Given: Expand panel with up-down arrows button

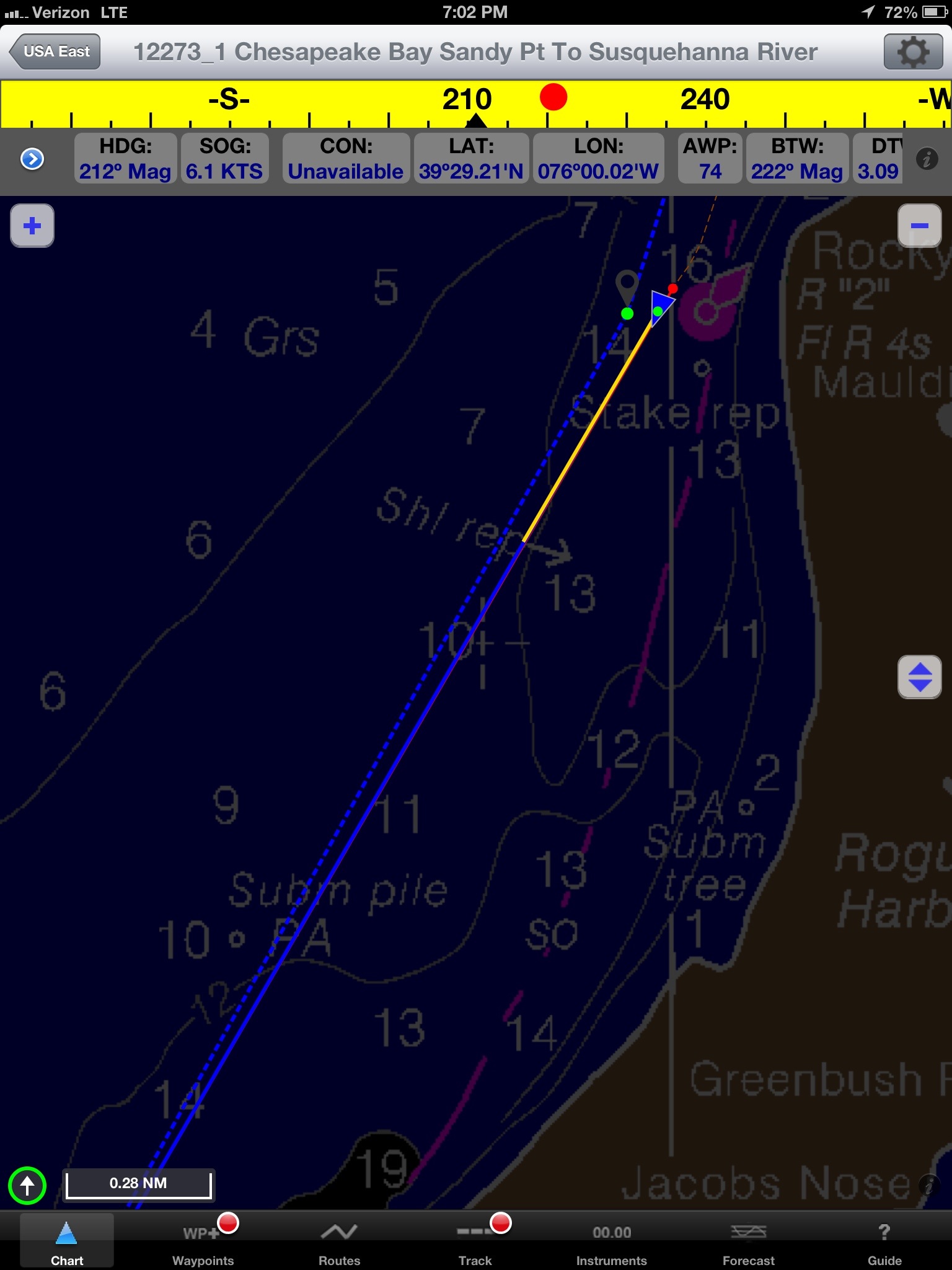Looking at the screenshot, I should pyautogui.click(x=919, y=677).
